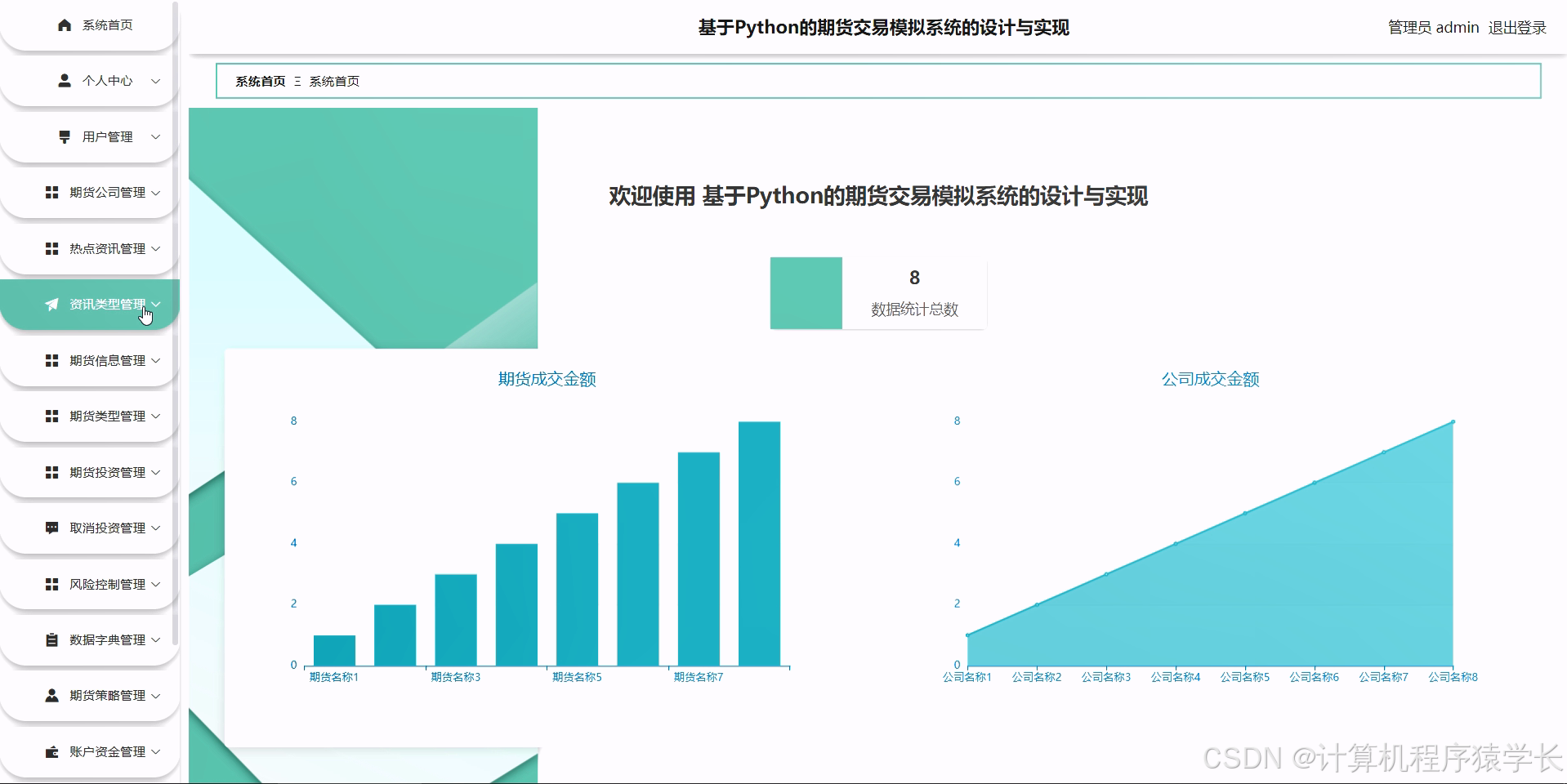
Task: Expand the 取消投资管理 chevron
Action: tap(155, 528)
